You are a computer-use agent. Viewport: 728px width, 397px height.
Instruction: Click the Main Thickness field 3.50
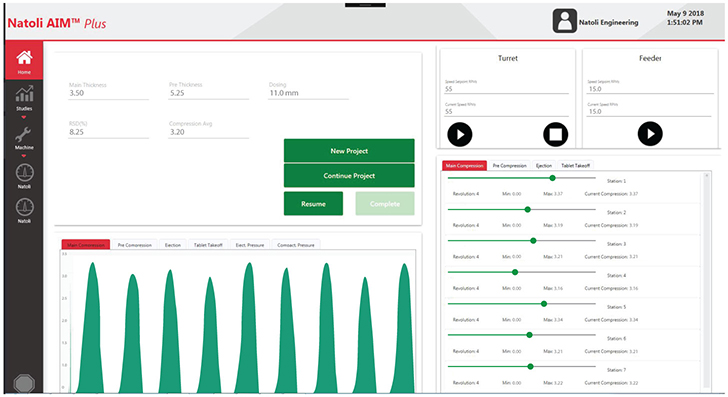(x=108, y=93)
